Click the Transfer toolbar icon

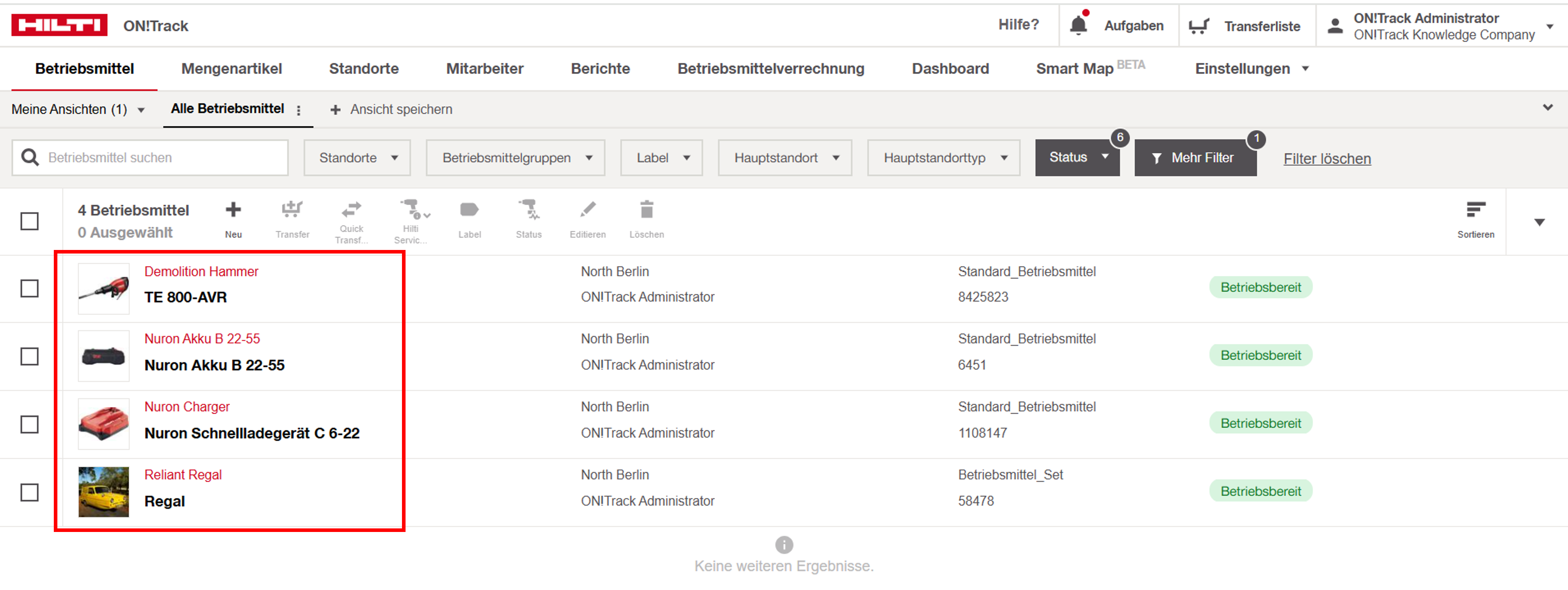[292, 210]
